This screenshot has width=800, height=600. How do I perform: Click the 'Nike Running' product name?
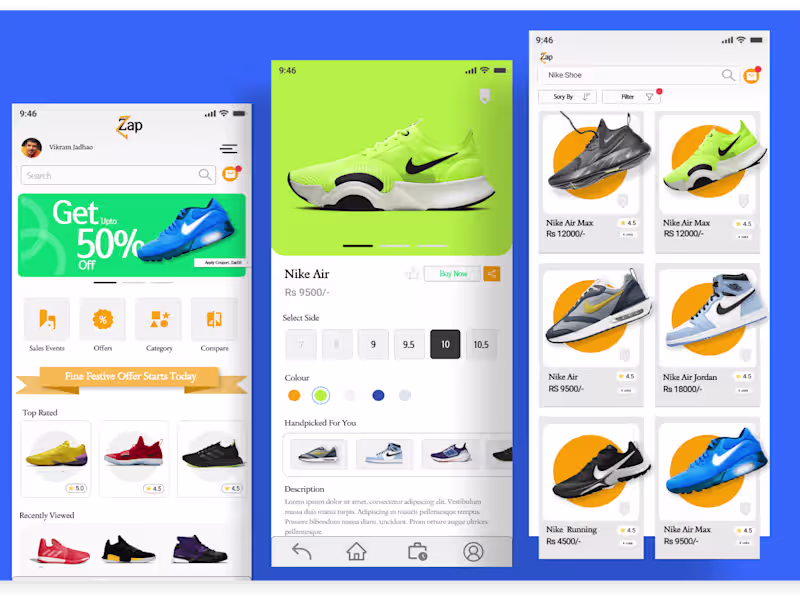click(x=571, y=530)
